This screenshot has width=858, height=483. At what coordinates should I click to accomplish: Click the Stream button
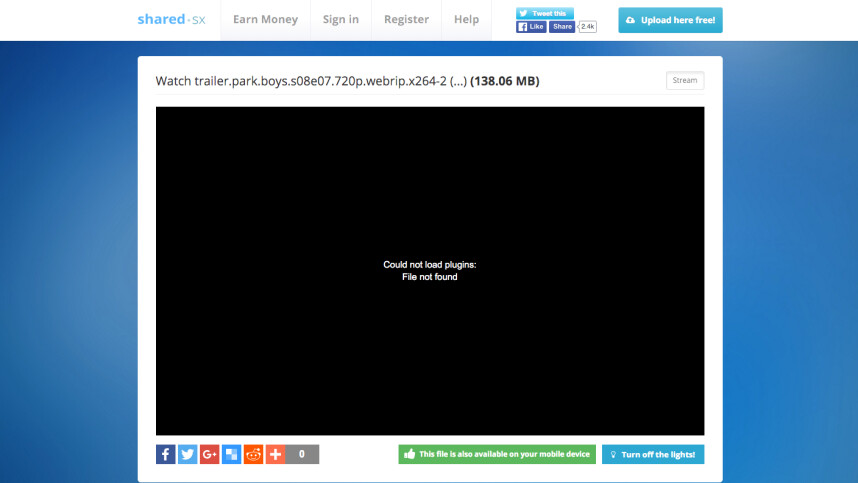[x=685, y=80]
